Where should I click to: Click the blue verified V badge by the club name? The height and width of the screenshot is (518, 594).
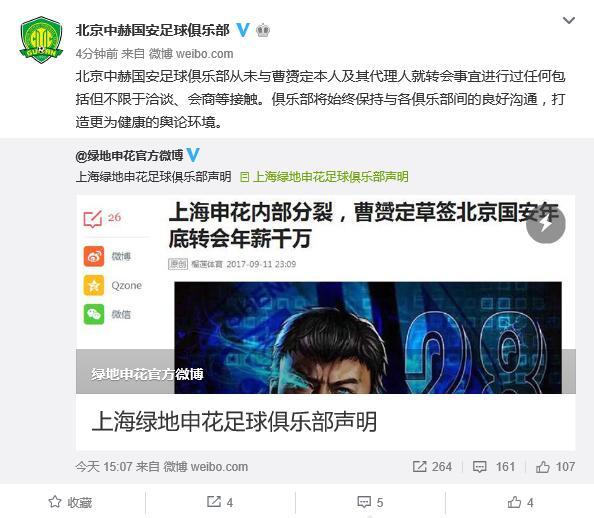[x=243, y=30]
